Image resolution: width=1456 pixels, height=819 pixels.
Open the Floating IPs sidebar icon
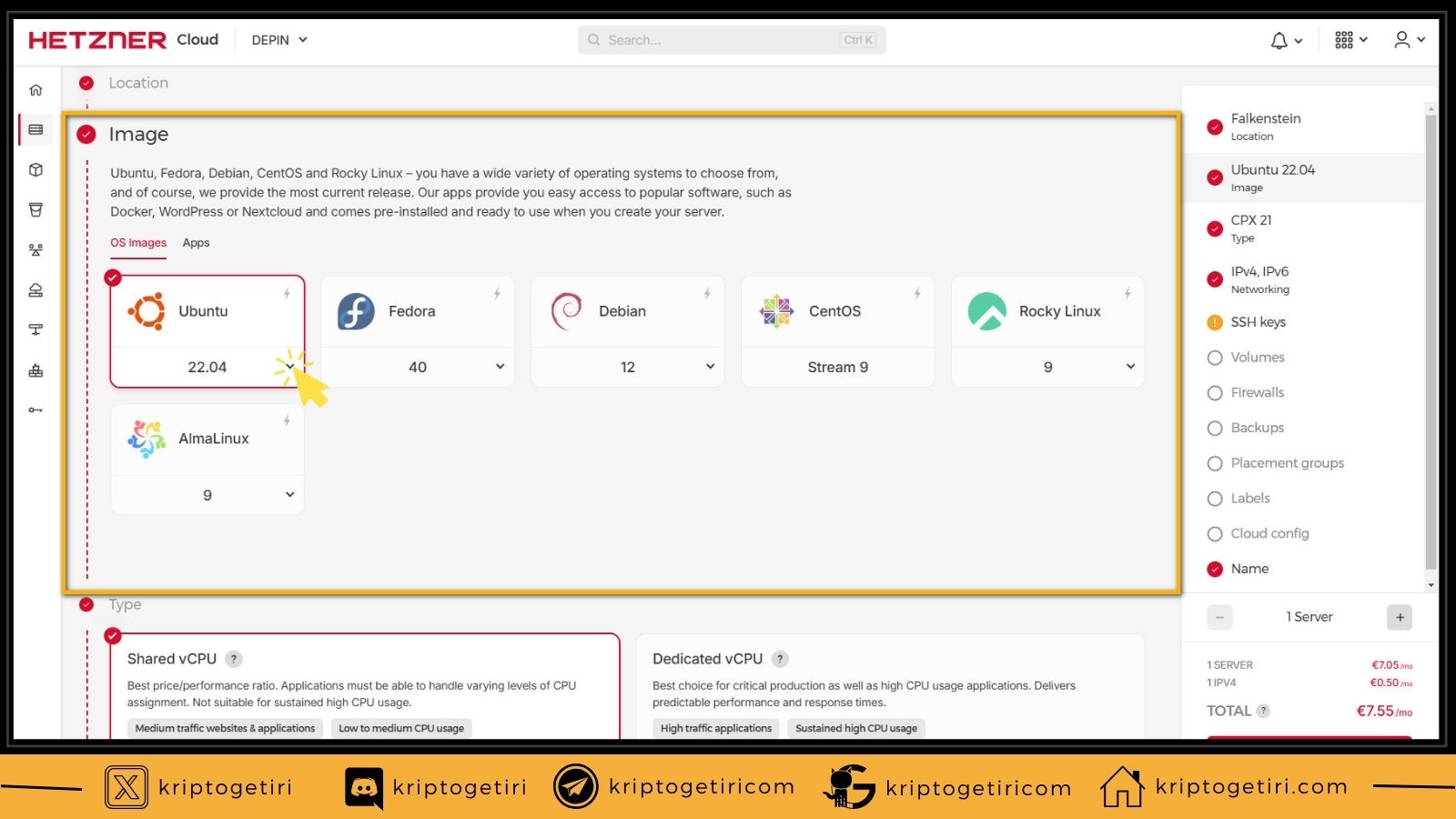[35, 290]
